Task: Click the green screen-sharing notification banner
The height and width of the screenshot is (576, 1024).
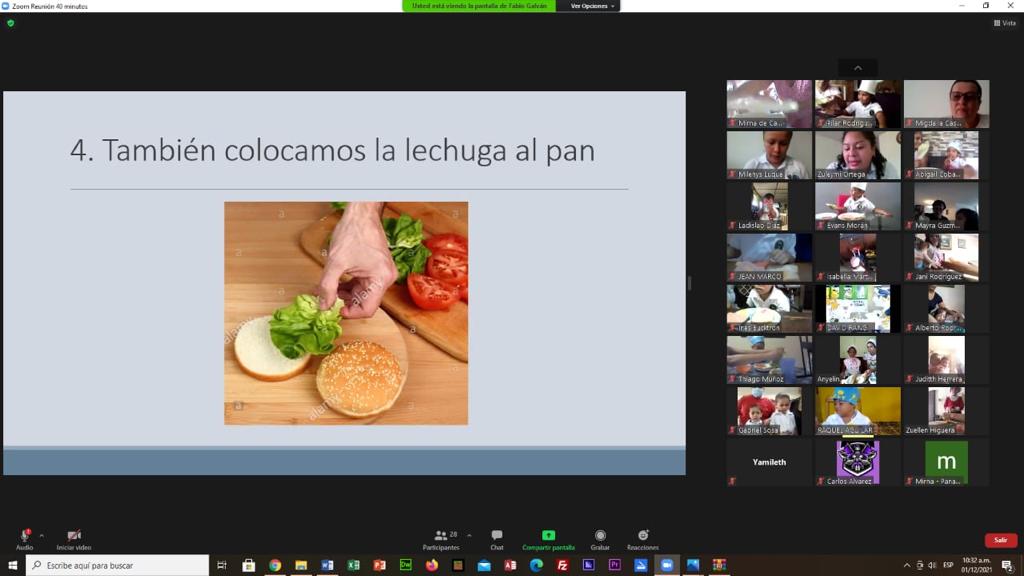Action: click(x=479, y=6)
